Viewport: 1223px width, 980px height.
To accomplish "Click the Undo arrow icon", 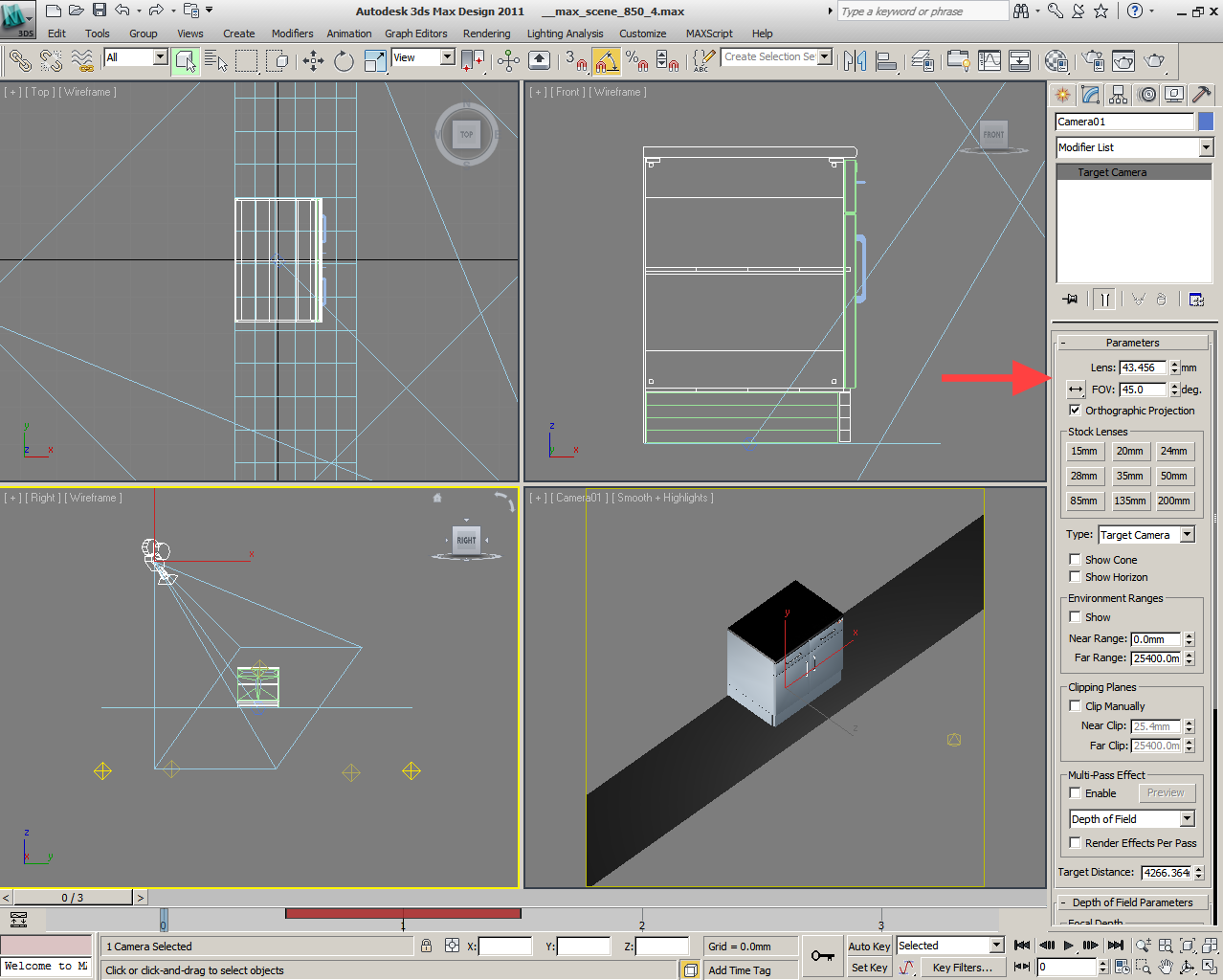I will point(122,11).
